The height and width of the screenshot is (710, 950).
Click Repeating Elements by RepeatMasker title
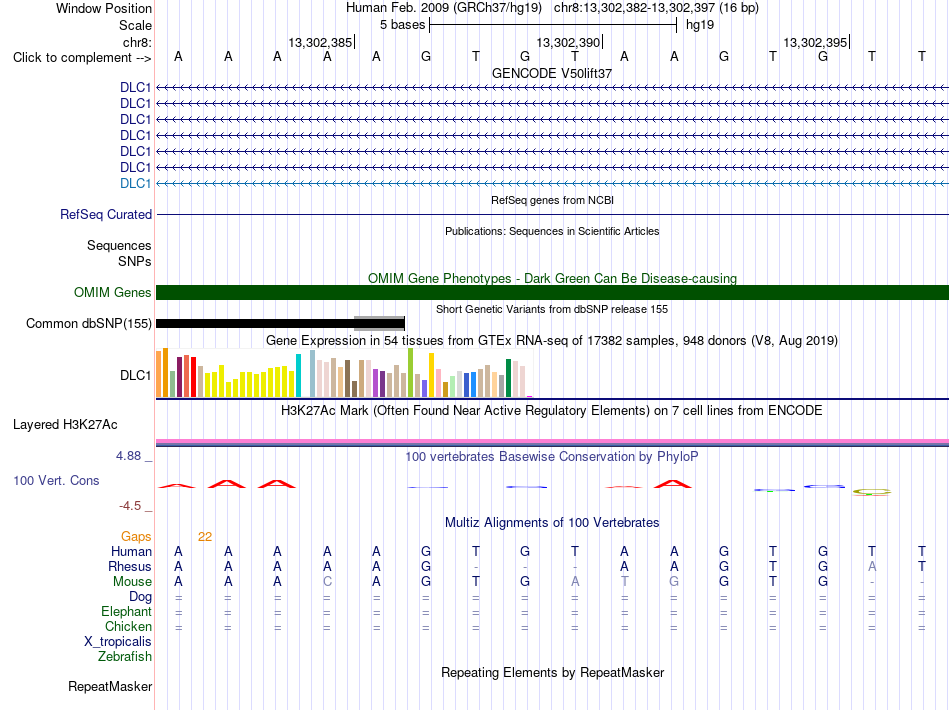click(x=552, y=672)
